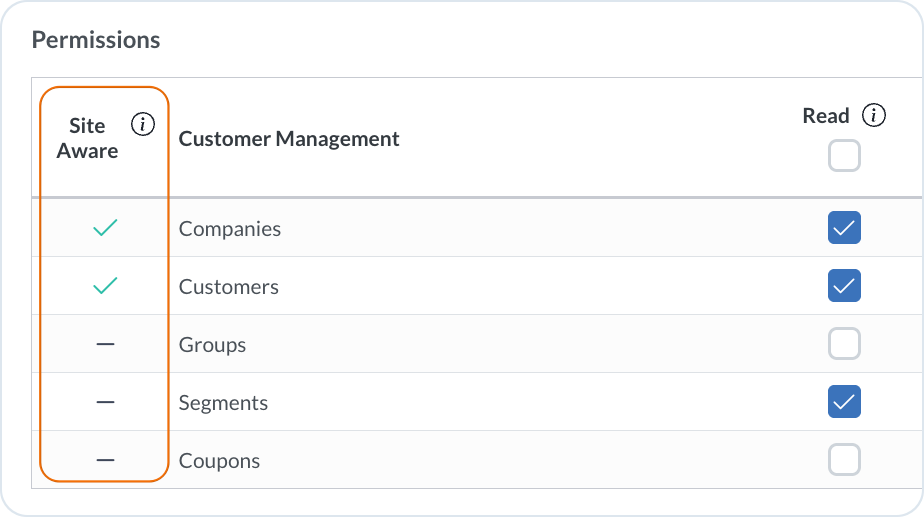Click the Site Aware column header text
The height and width of the screenshot is (517, 924).
[87, 139]
